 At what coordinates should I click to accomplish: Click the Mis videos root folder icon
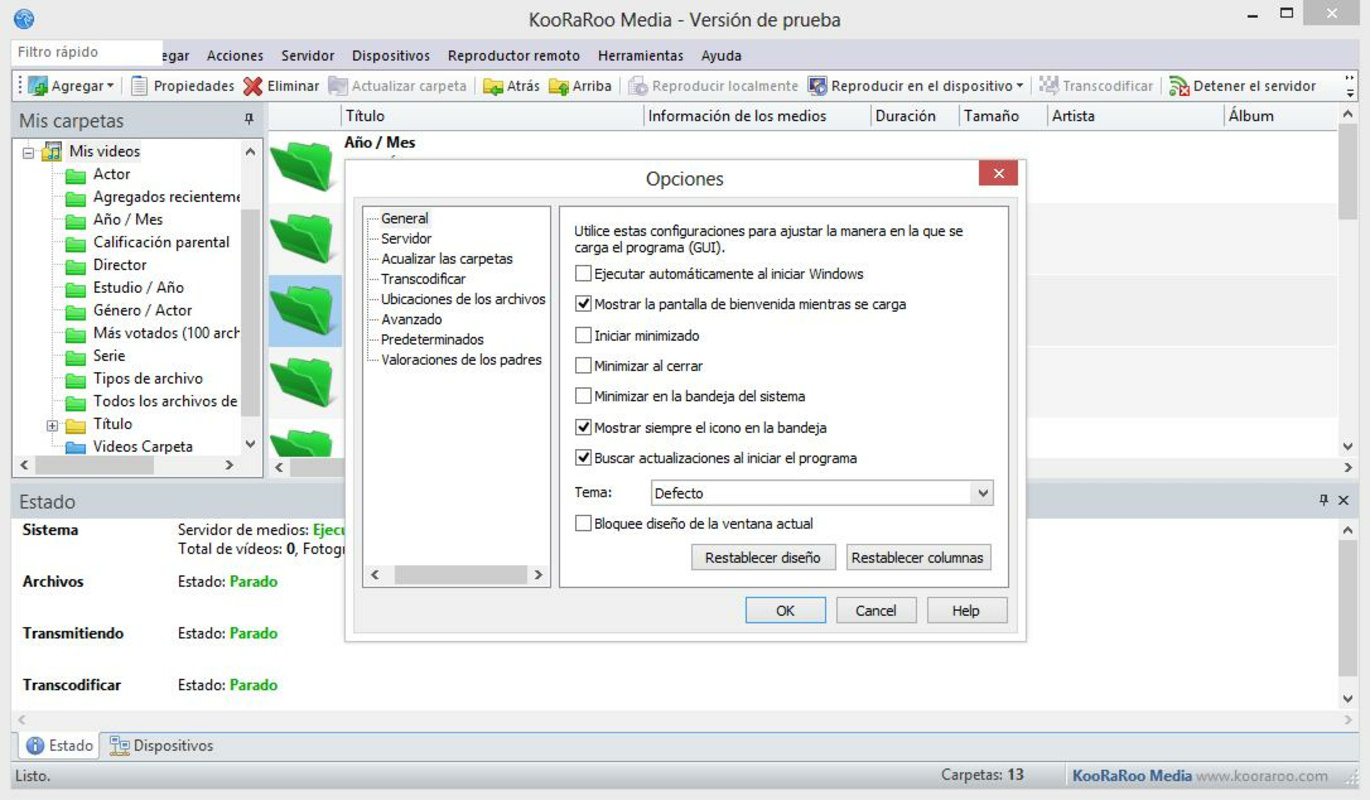pos(52,152)
